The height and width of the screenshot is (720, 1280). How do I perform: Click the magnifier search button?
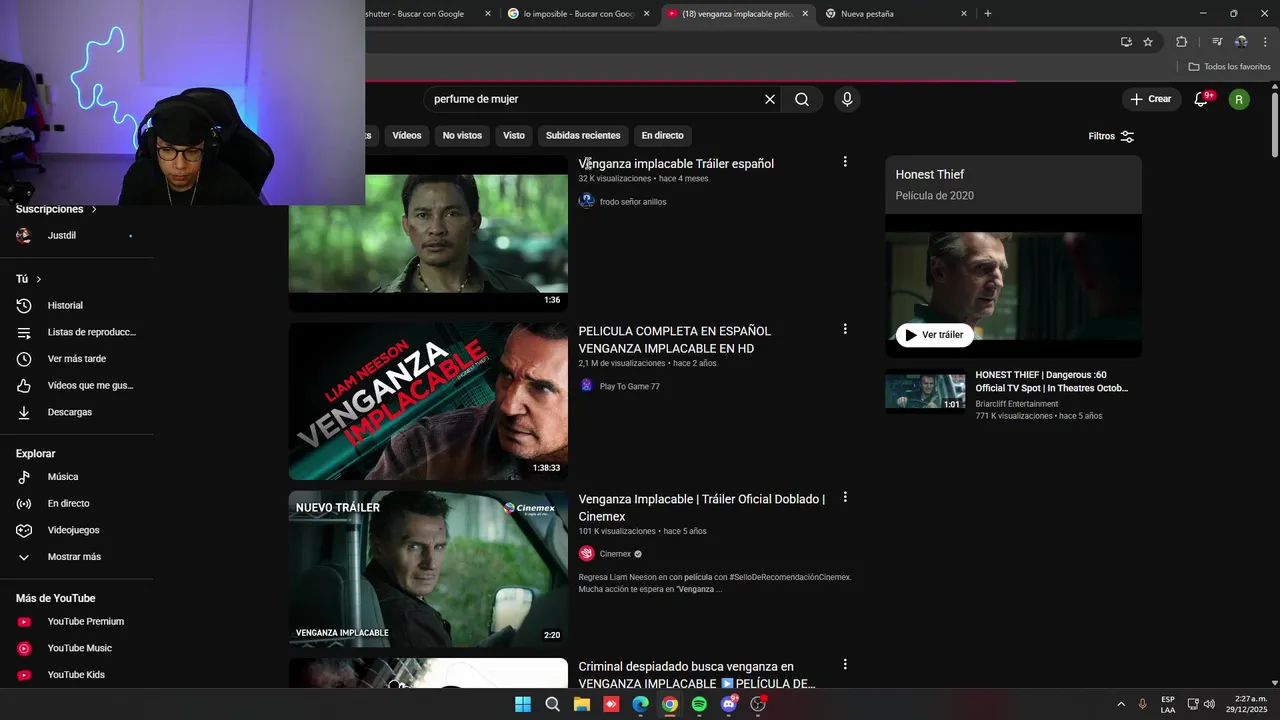(802, 99)
